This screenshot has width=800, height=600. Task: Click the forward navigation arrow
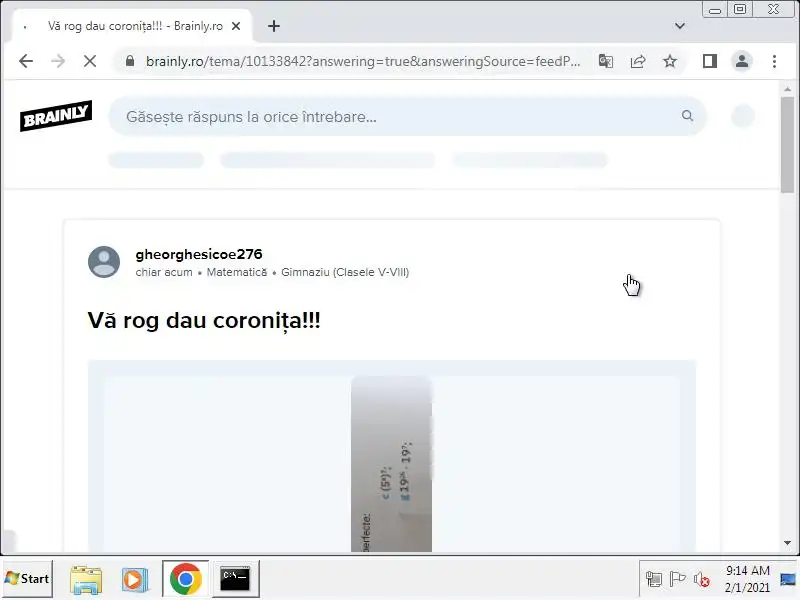click(58, 61)
